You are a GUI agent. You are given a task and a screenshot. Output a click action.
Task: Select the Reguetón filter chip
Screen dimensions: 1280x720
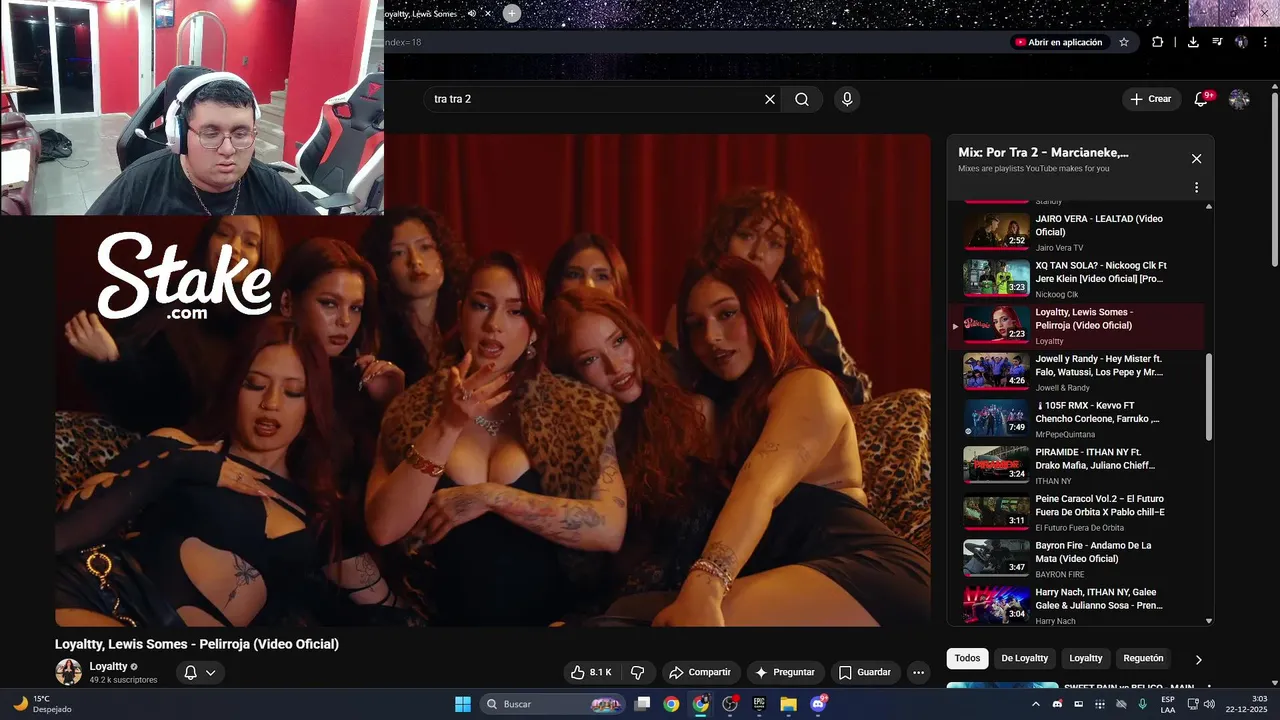[1144, 658]
